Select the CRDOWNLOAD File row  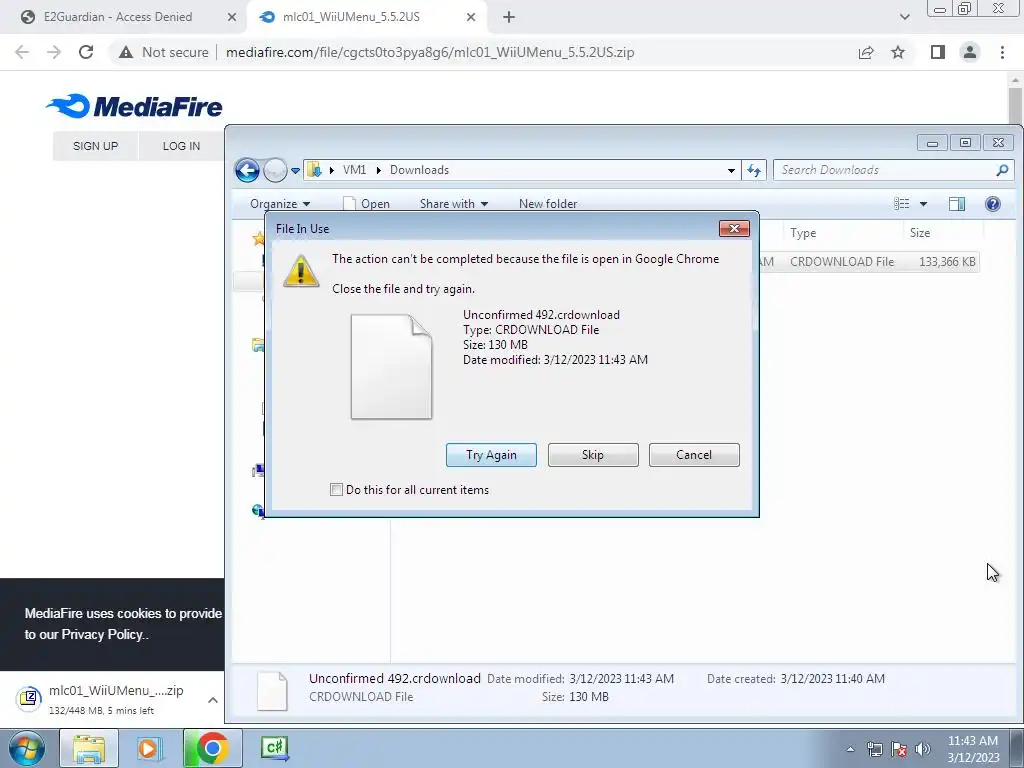(x=870, y=262)
